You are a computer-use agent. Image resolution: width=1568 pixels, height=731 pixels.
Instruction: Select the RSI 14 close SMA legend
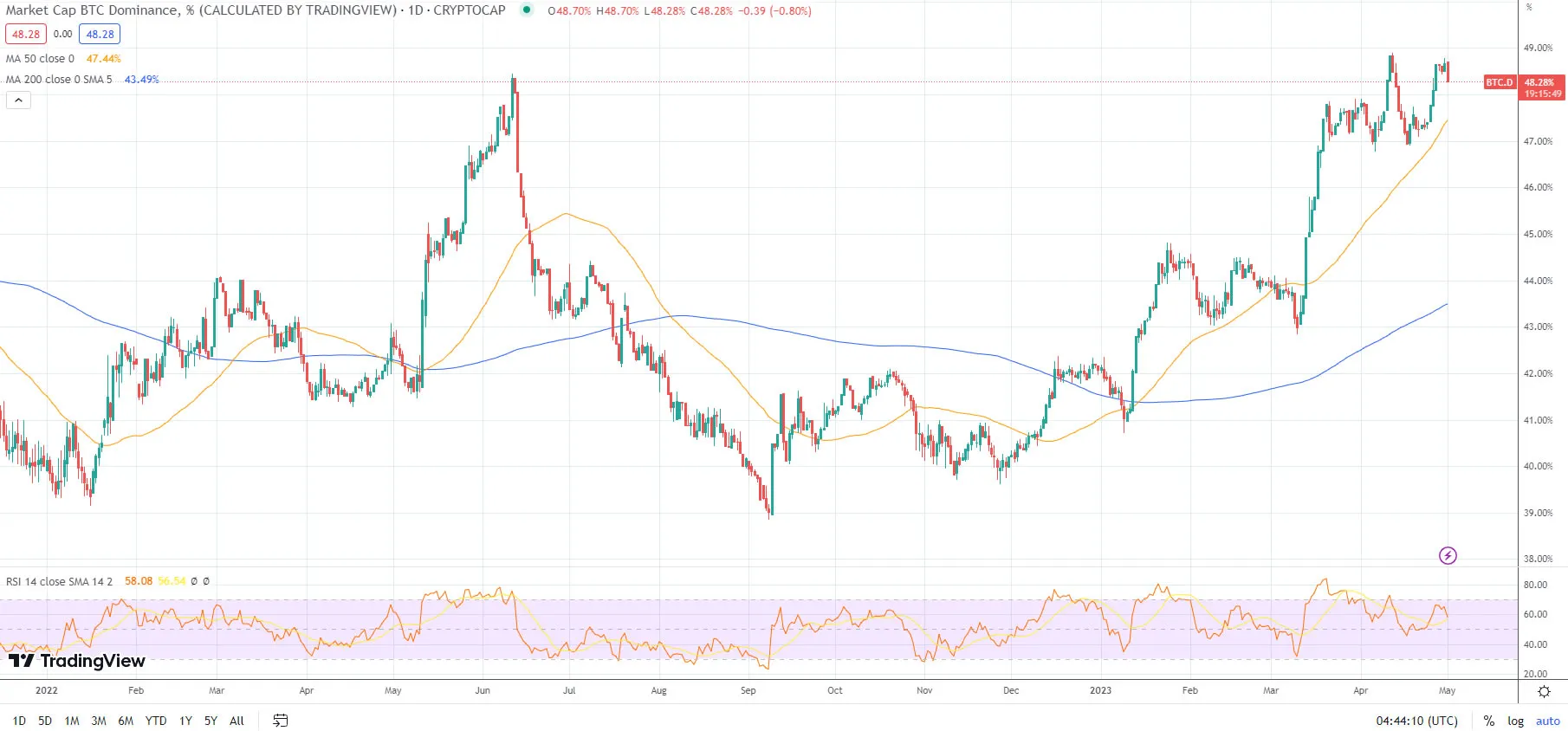click(x=59, y=581)
